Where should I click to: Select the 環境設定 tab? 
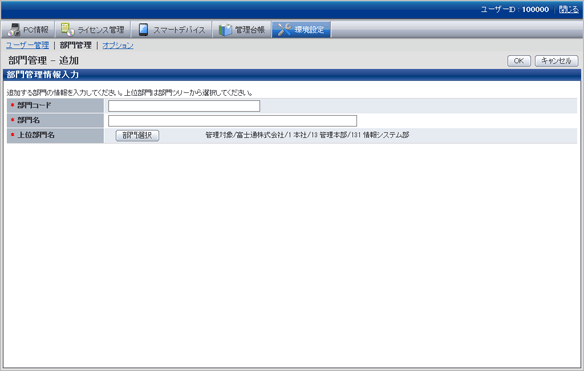pos(301,29)
